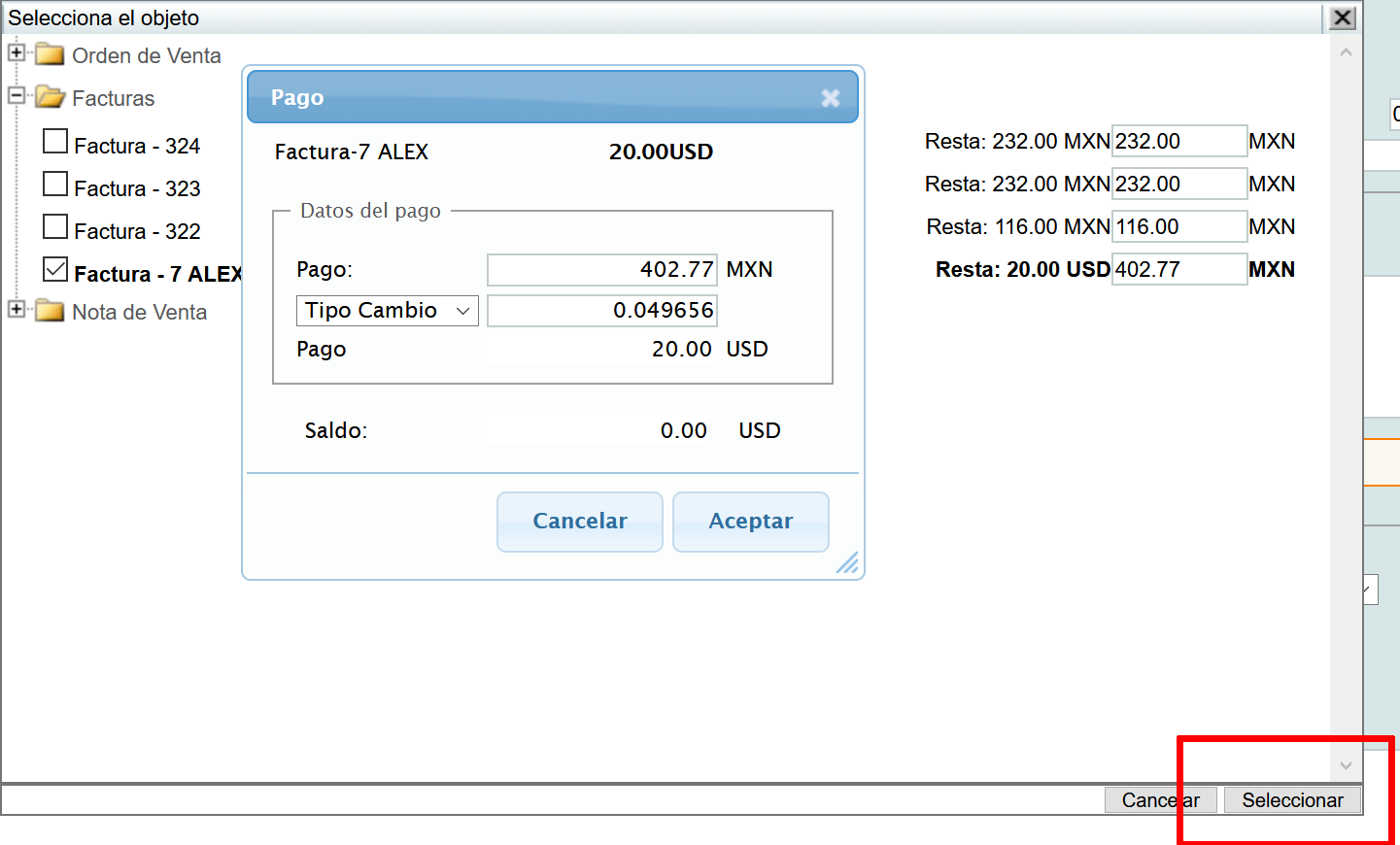
Task: Click the Orden de Venta folder icon
Action: [x=50, y=54]
